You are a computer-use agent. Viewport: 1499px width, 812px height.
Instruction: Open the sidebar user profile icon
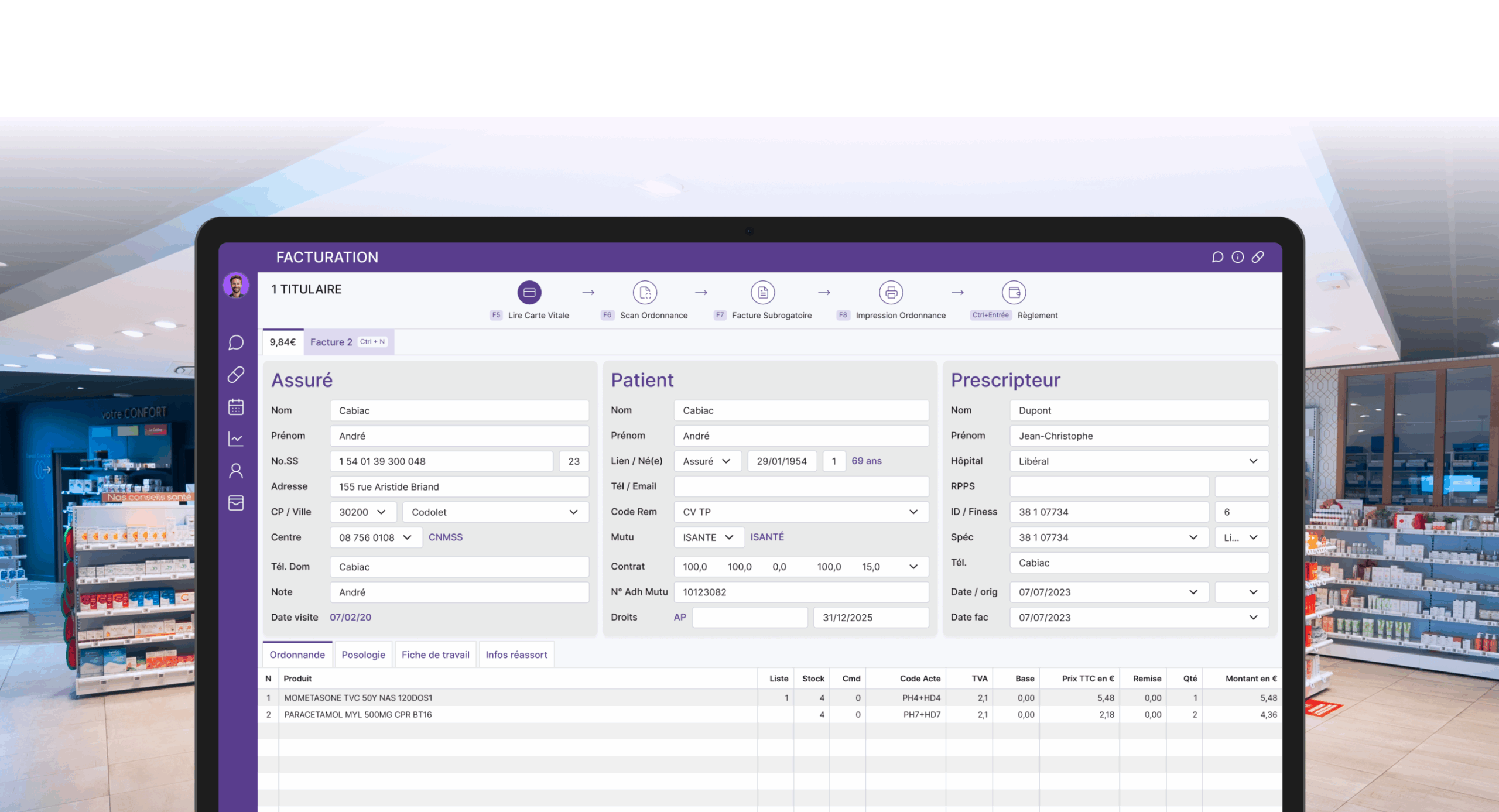pyautogui.click(x=236, y=471)
